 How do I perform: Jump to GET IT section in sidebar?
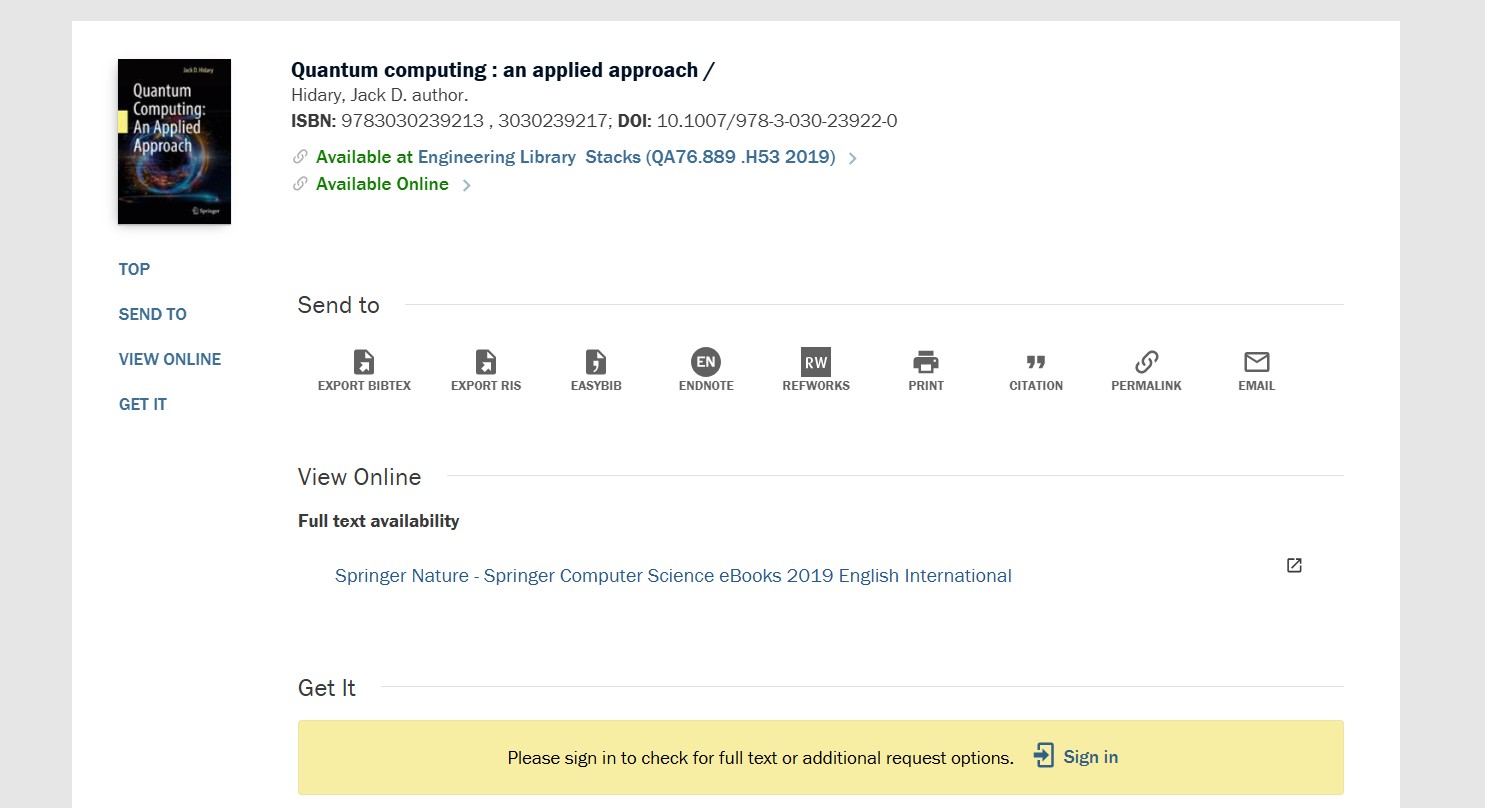pos(142,404)
